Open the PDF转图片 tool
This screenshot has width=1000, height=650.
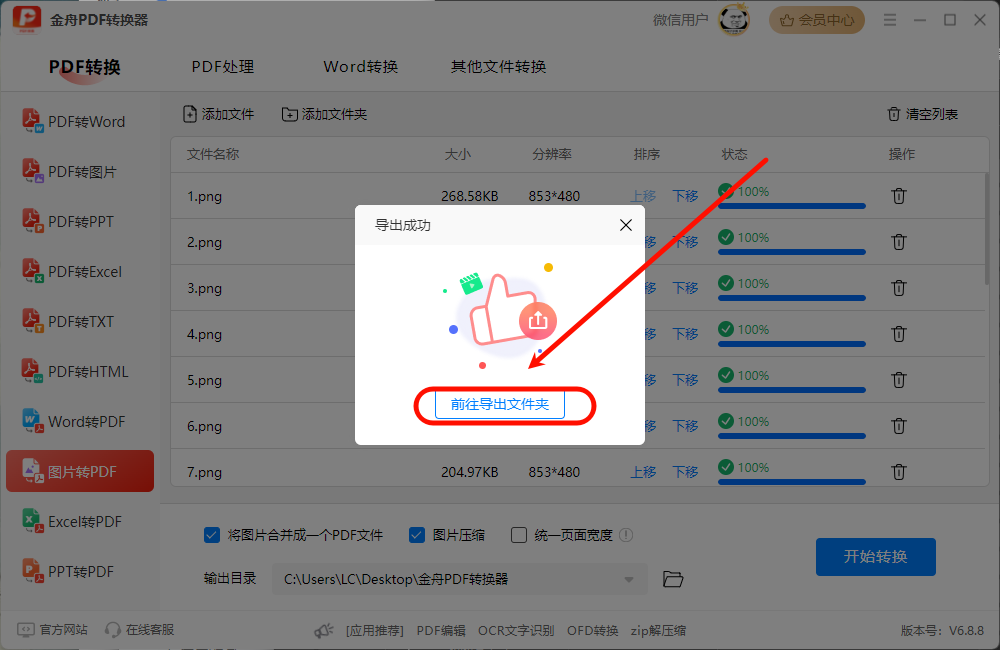pos(80,170)
